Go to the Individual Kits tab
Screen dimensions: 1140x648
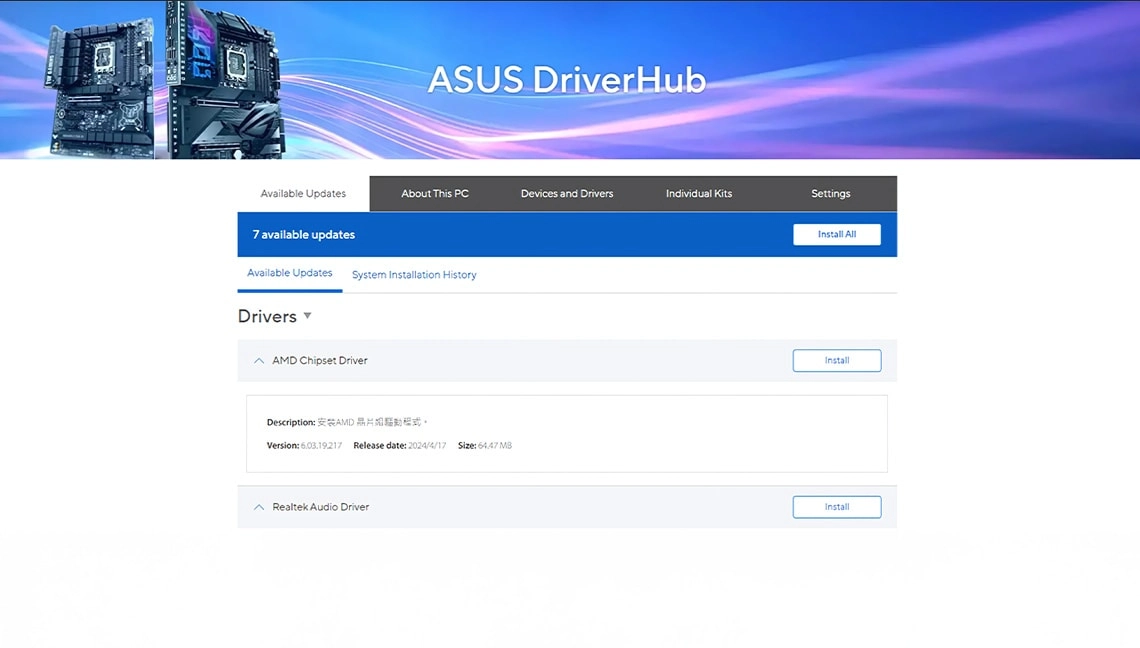coord(699,193)
